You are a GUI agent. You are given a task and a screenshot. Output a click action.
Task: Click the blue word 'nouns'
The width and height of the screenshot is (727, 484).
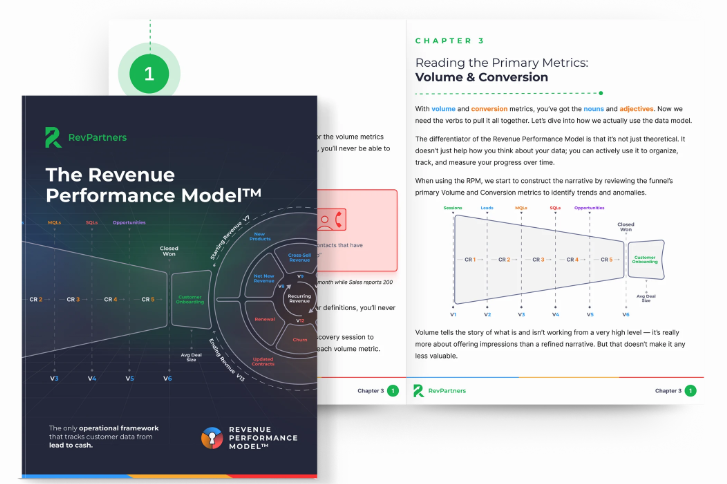(x=593, y=108)
